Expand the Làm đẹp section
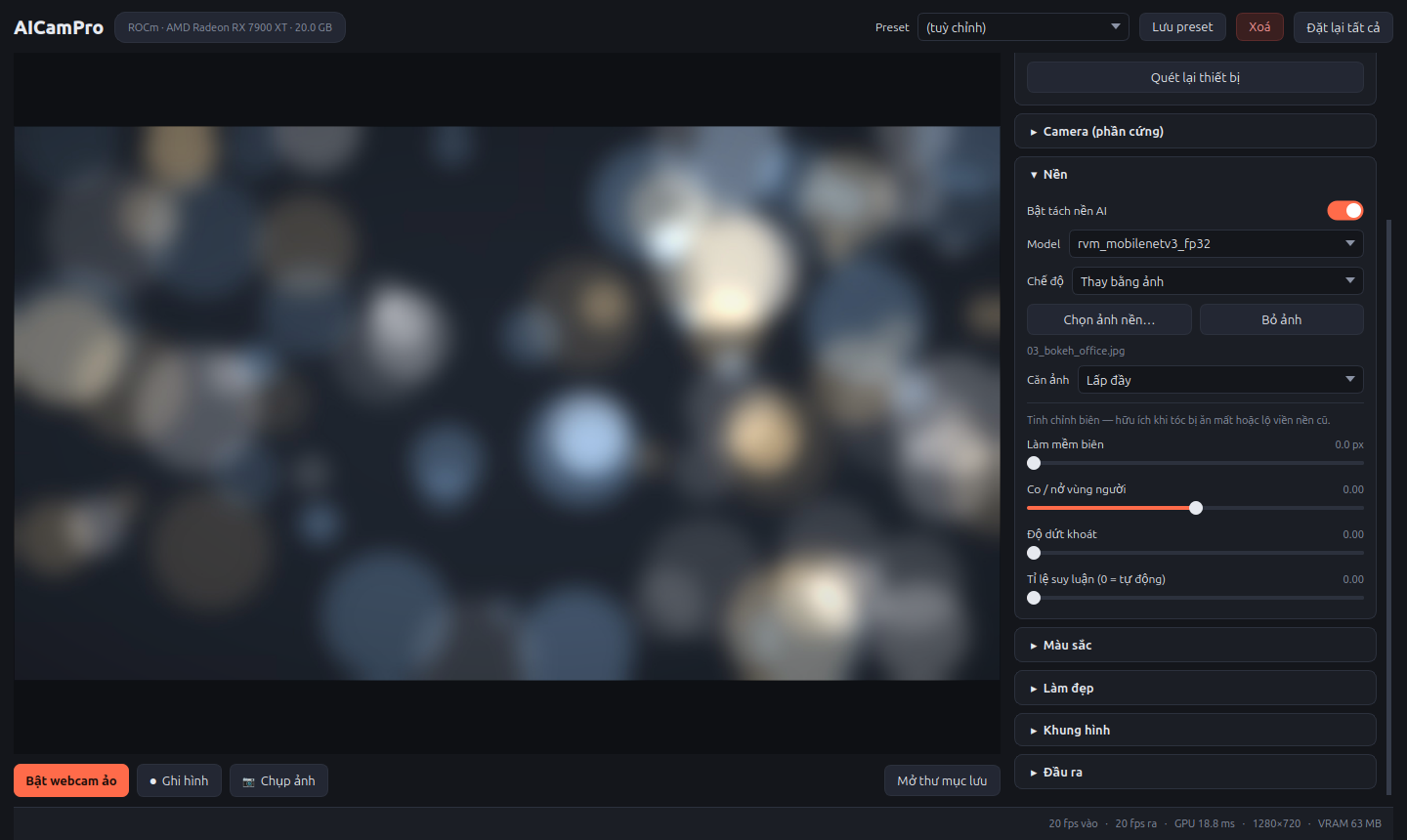1407x840 pixels. (x=1195, y=688)
